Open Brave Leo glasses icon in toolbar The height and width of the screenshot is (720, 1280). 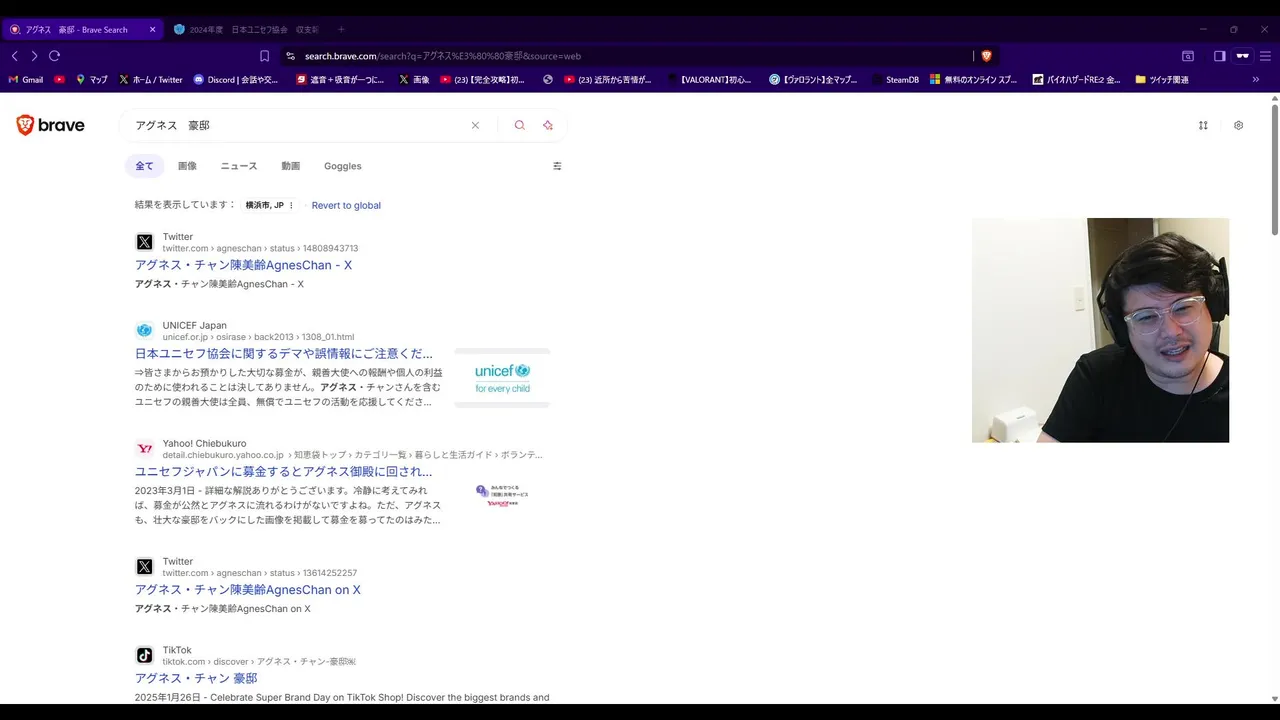(1243, 56)
